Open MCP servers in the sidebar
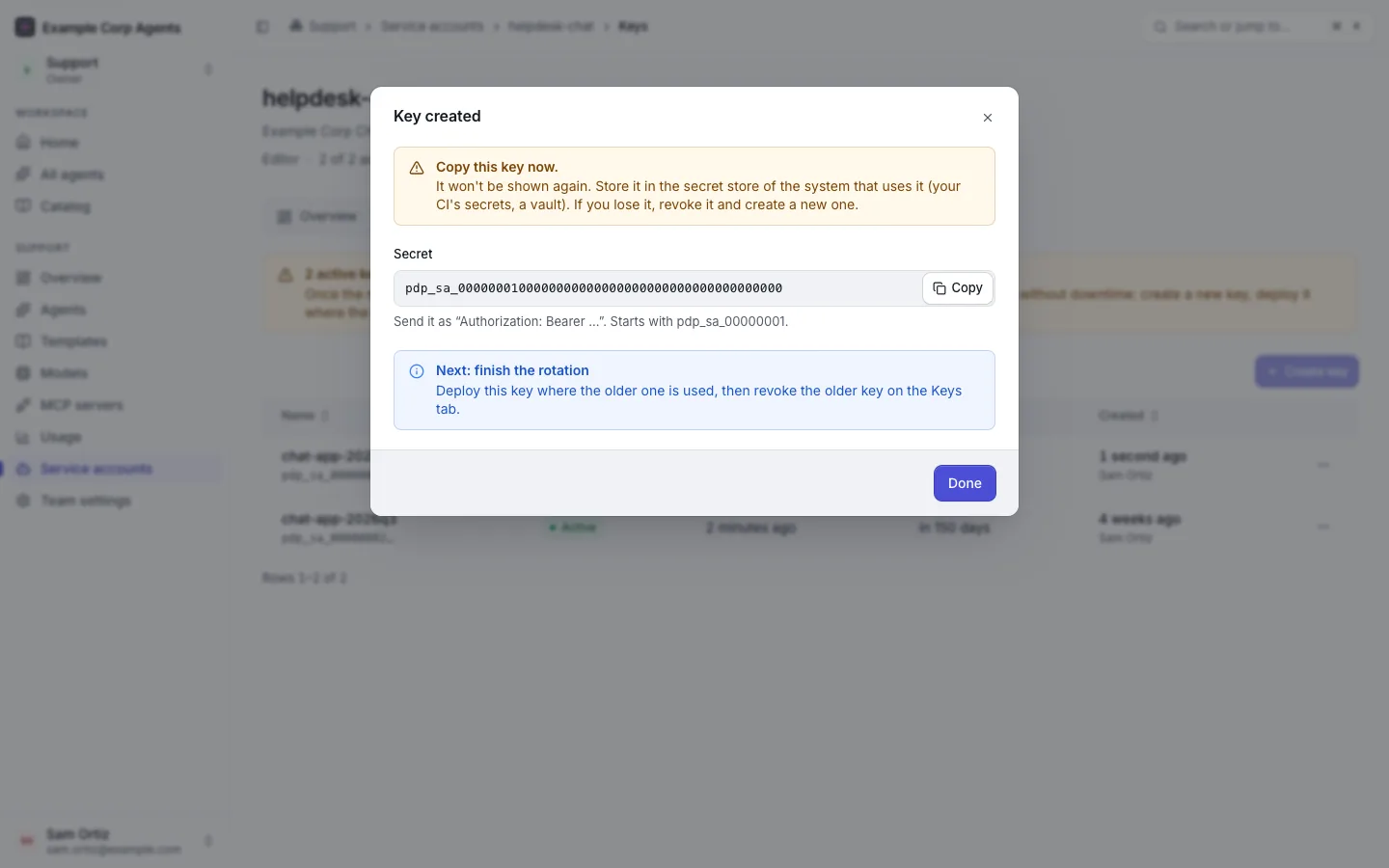Viewport: 1389px width, 868px height. (x=116, y=405)
